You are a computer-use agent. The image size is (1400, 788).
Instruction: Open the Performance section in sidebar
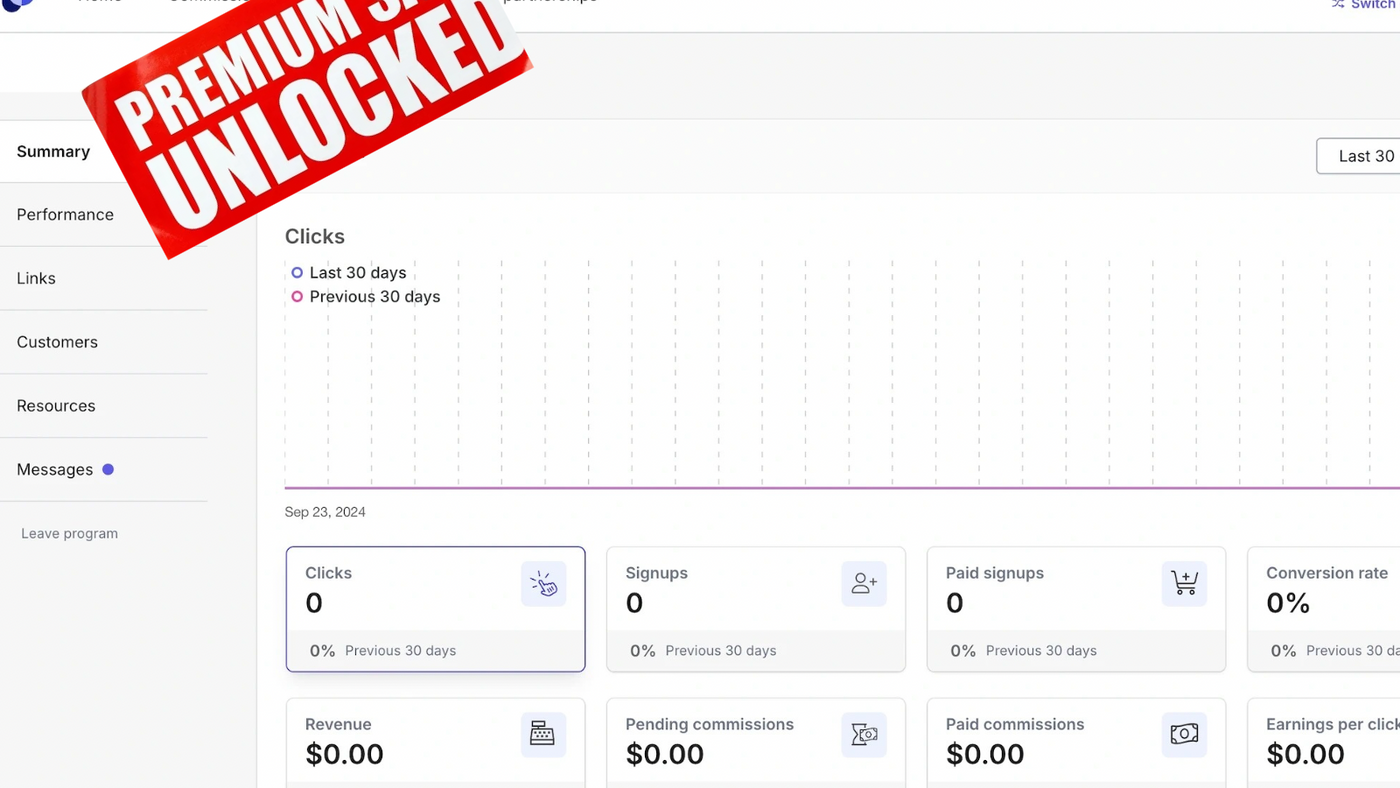pos(65,215)
